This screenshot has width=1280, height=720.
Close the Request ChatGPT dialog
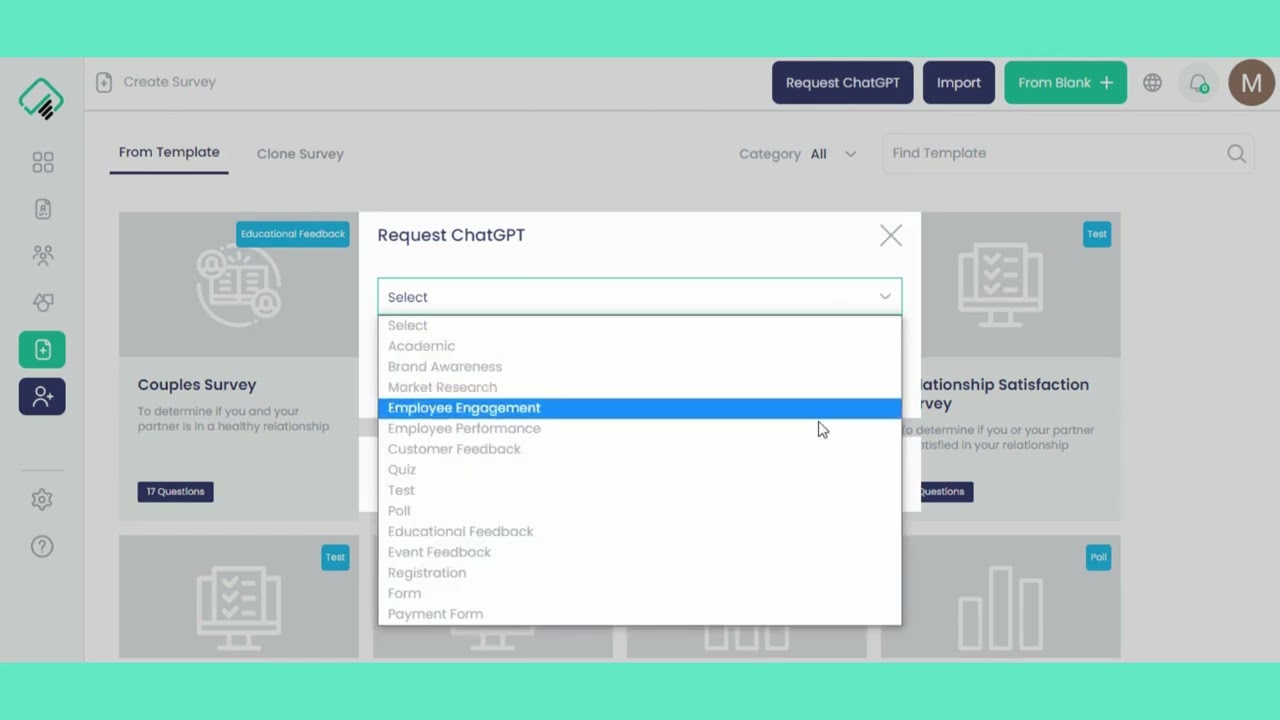coord(891,236)
